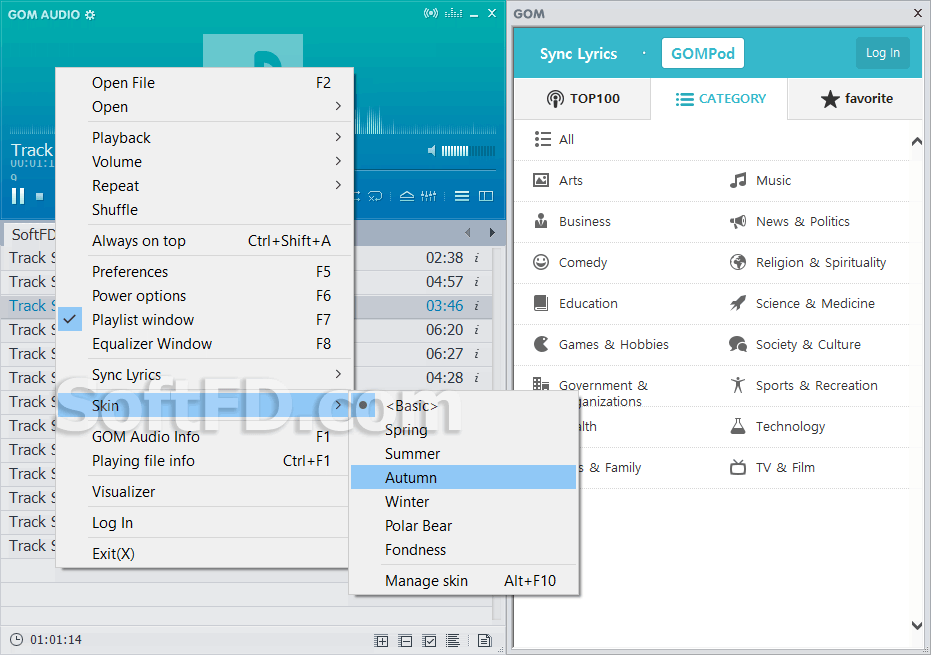
Task: Toggle Equalizer Window menu entry
Action: pos(205,344)
